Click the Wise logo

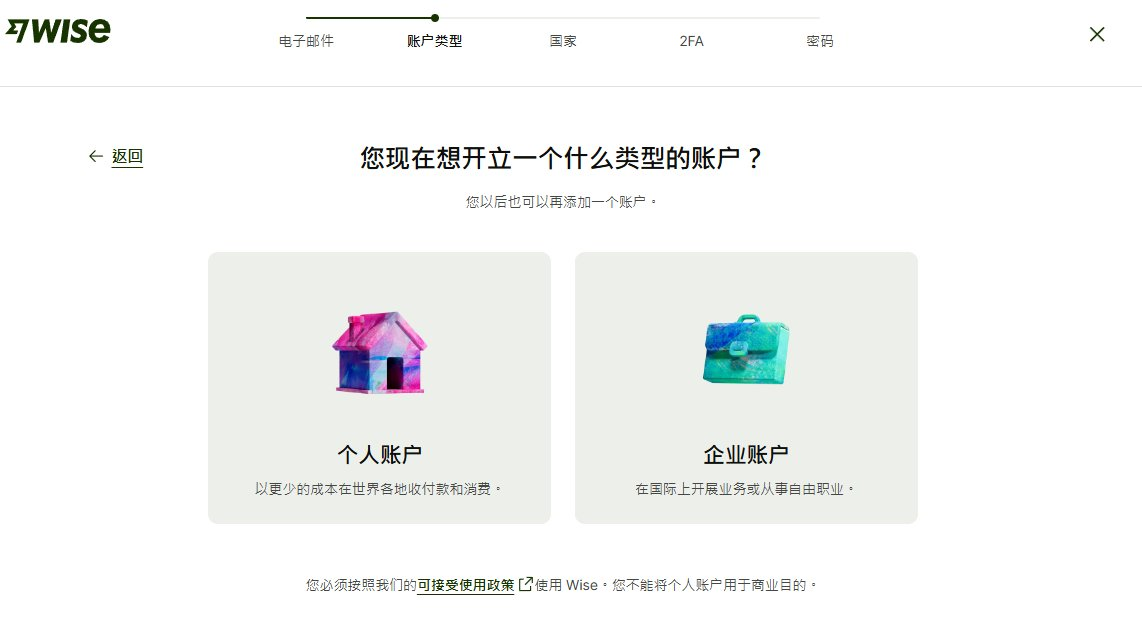[58, 31]
